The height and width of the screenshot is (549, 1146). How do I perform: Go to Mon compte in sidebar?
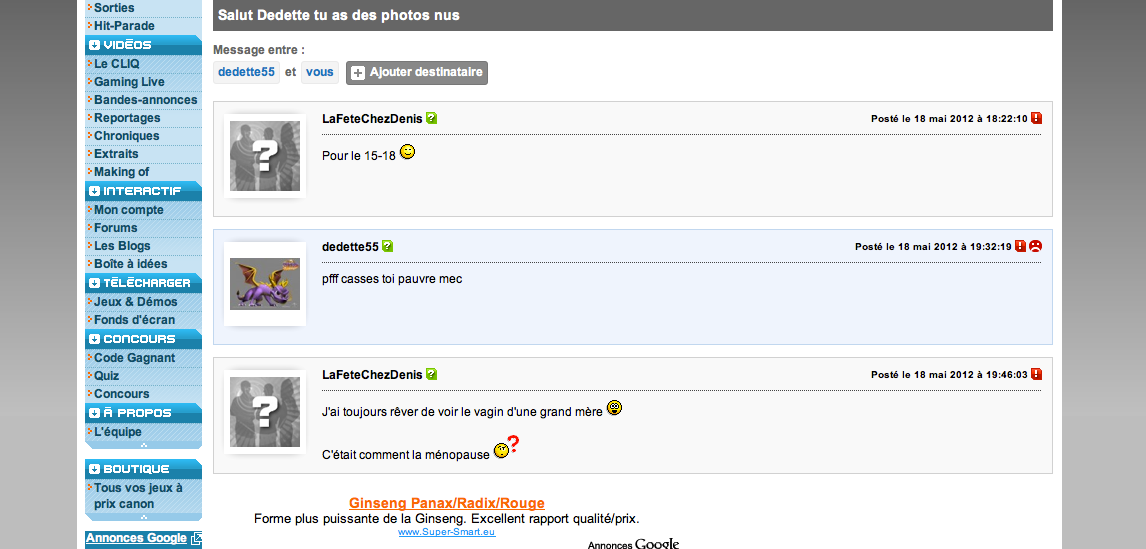[129, 210]
